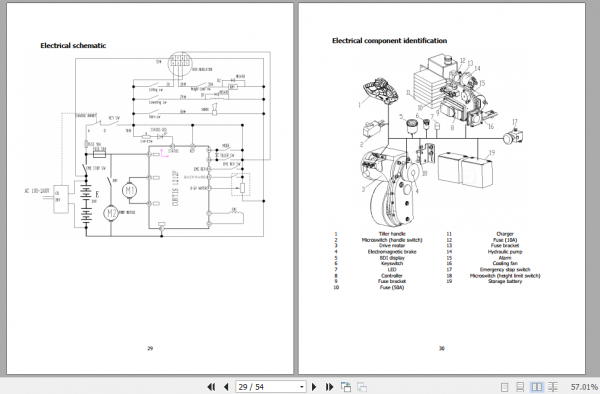Click the M2 pump motor symbol
600x394 pixels.
point(111,213)
